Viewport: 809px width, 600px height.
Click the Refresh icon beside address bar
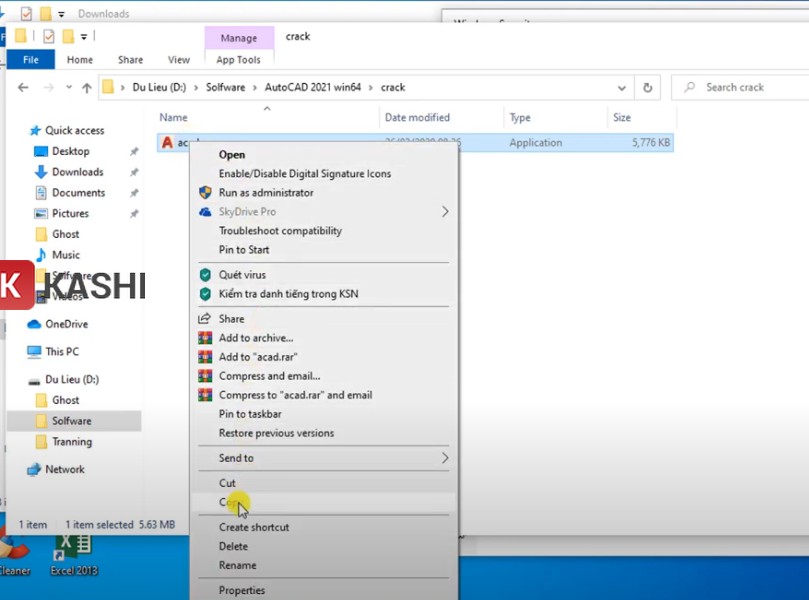pos(648,88)
